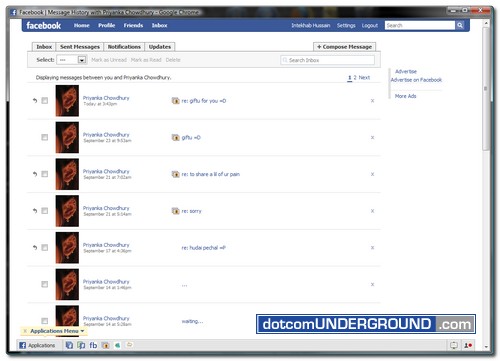Click scrollbar up arrow
This screenshot has width=500, height=361.
coord(486,23)
